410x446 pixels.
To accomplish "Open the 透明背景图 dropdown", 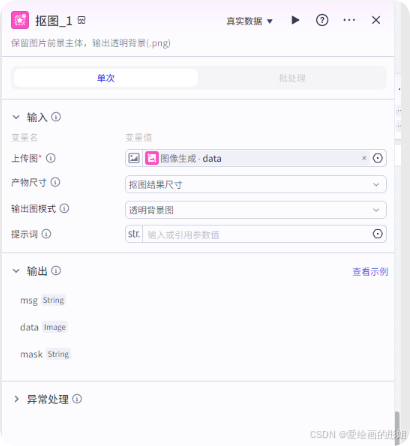I will point(256,210).
